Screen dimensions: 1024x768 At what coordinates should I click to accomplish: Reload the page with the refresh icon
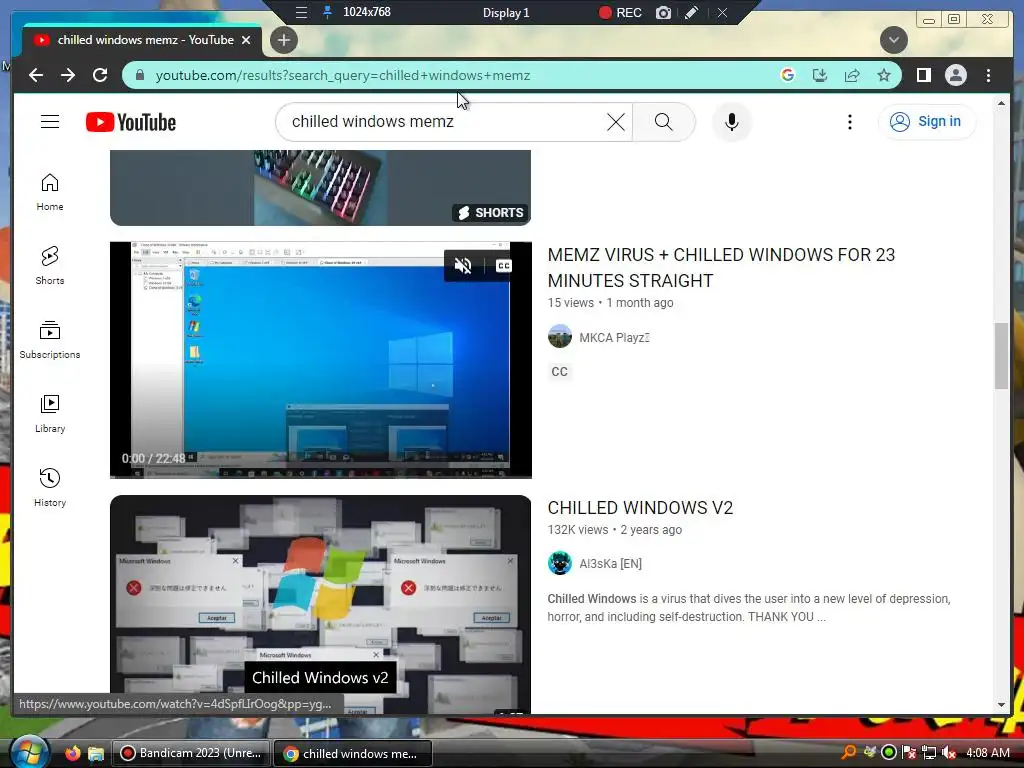tap(100, 76)
